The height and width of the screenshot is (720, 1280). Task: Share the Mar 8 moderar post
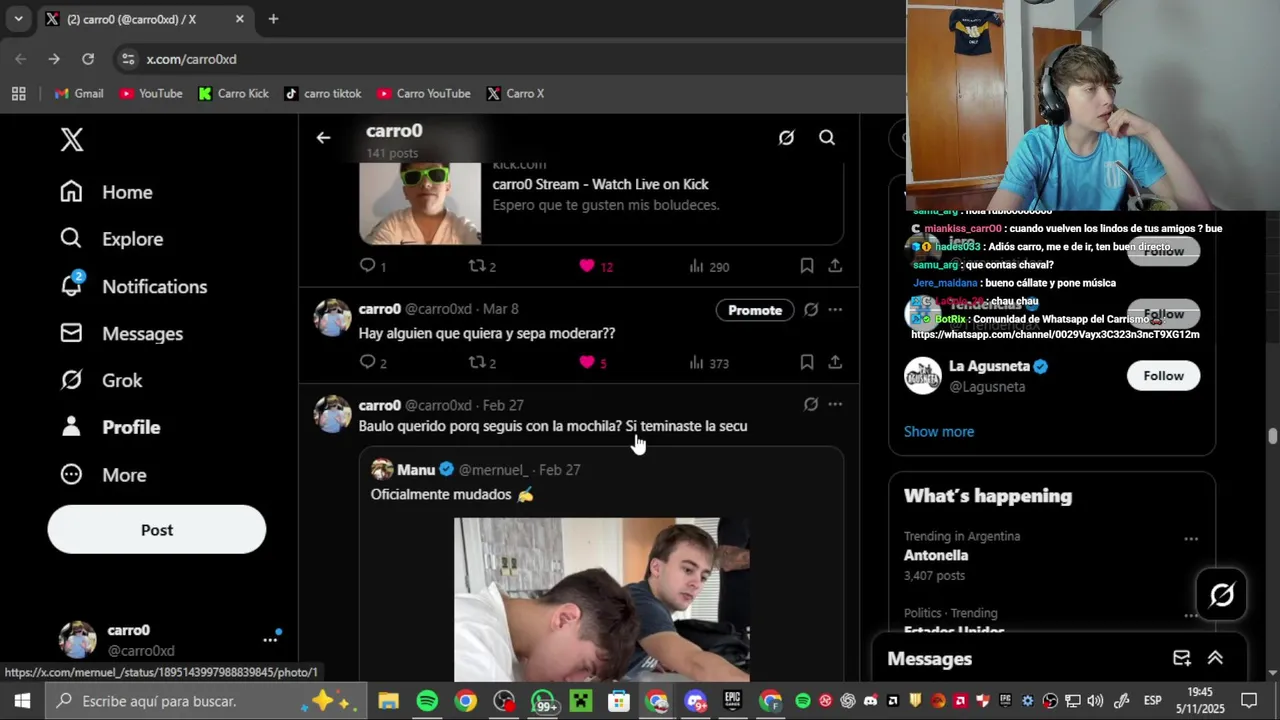pyautogui.click(x=835, y=362)
